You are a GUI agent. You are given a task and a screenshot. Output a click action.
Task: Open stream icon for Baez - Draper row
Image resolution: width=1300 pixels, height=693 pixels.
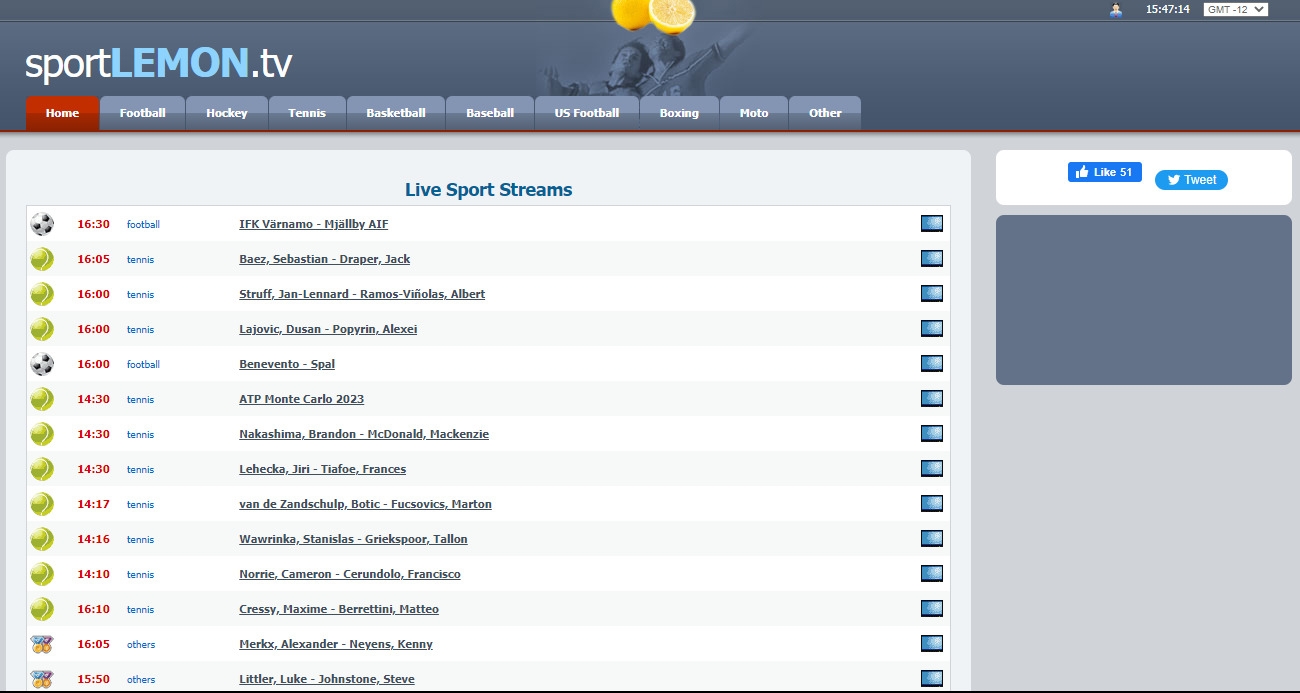931,258
